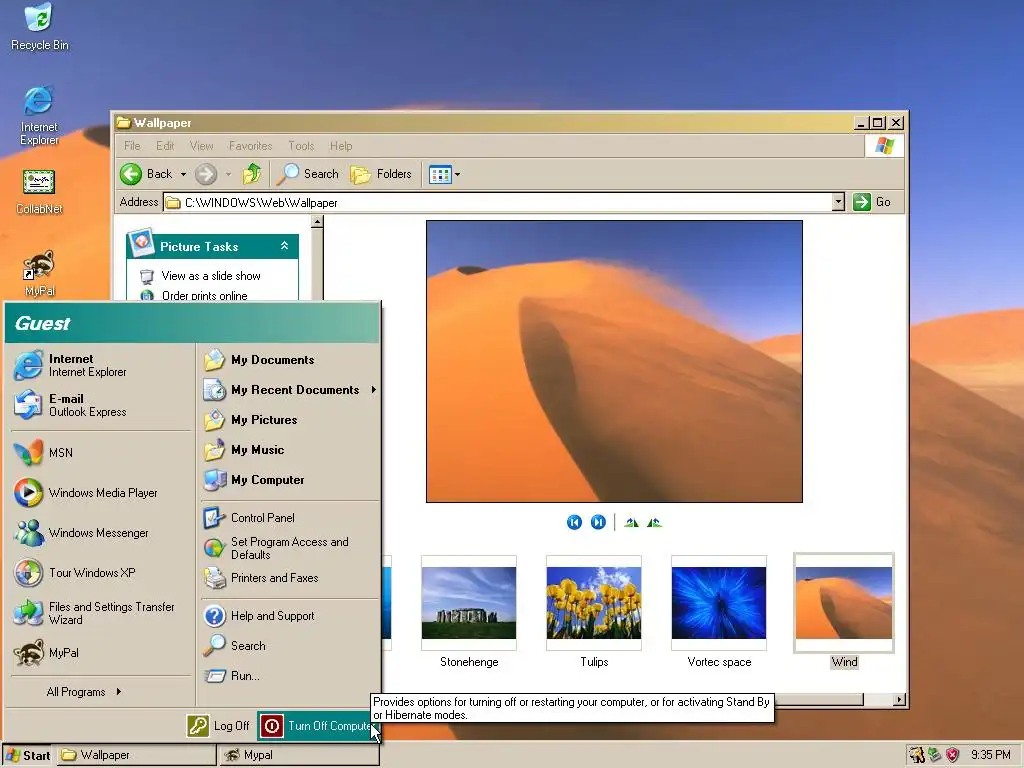Click the filmstrip scrollbar right arrow

tap(899, 699)
